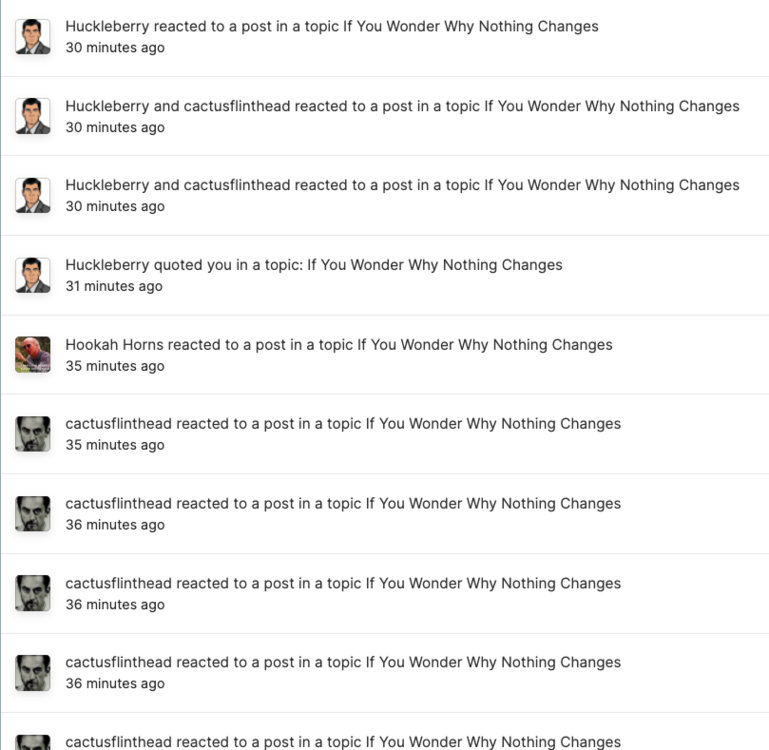Click cactusflinthead's avatar on the 35-minute notification
This screenshot has height=750, width=769.
coord(33,434)
